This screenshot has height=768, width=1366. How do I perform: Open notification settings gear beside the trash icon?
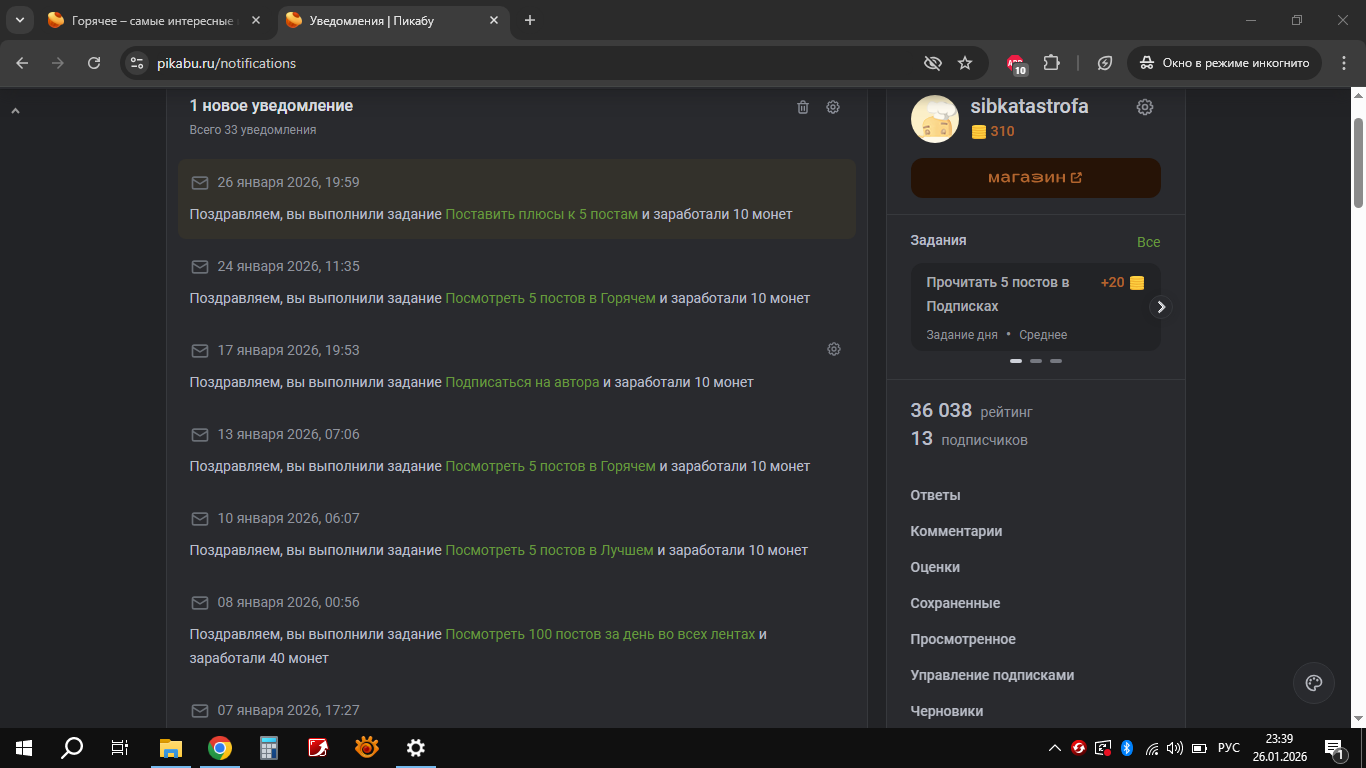point(832,107)
